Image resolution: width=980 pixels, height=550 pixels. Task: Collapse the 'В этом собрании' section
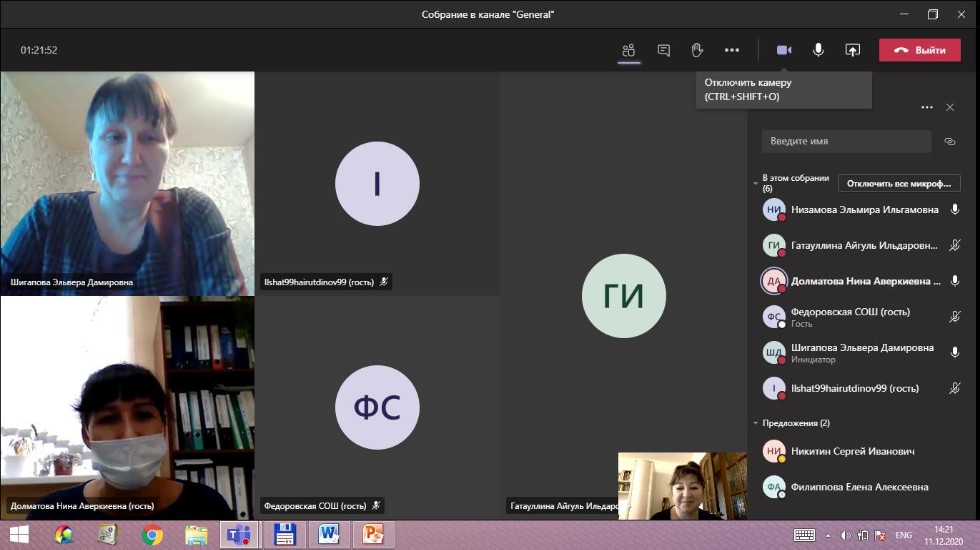(756, 184)
